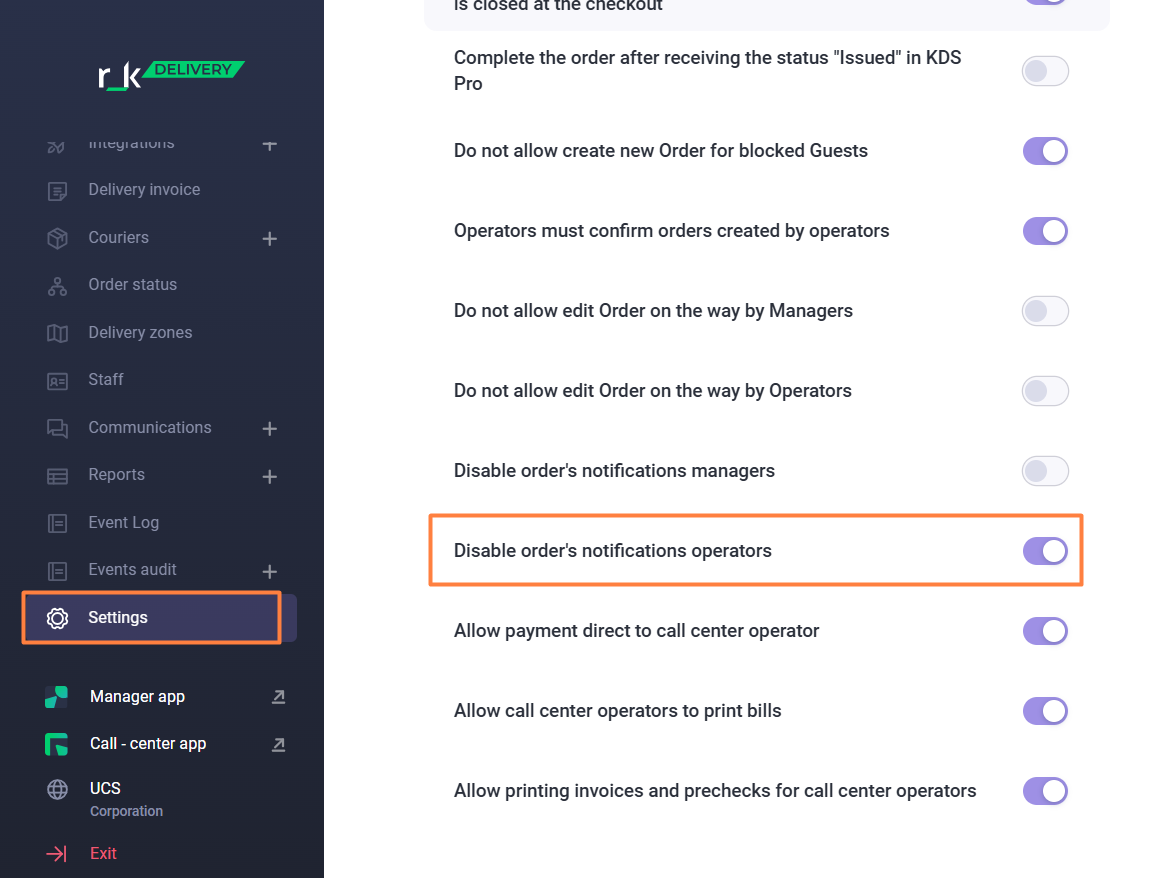This screenshot has width=1158, height=878.
Task: Expand the Couriers submenu plus
Action: pos(269,238)
